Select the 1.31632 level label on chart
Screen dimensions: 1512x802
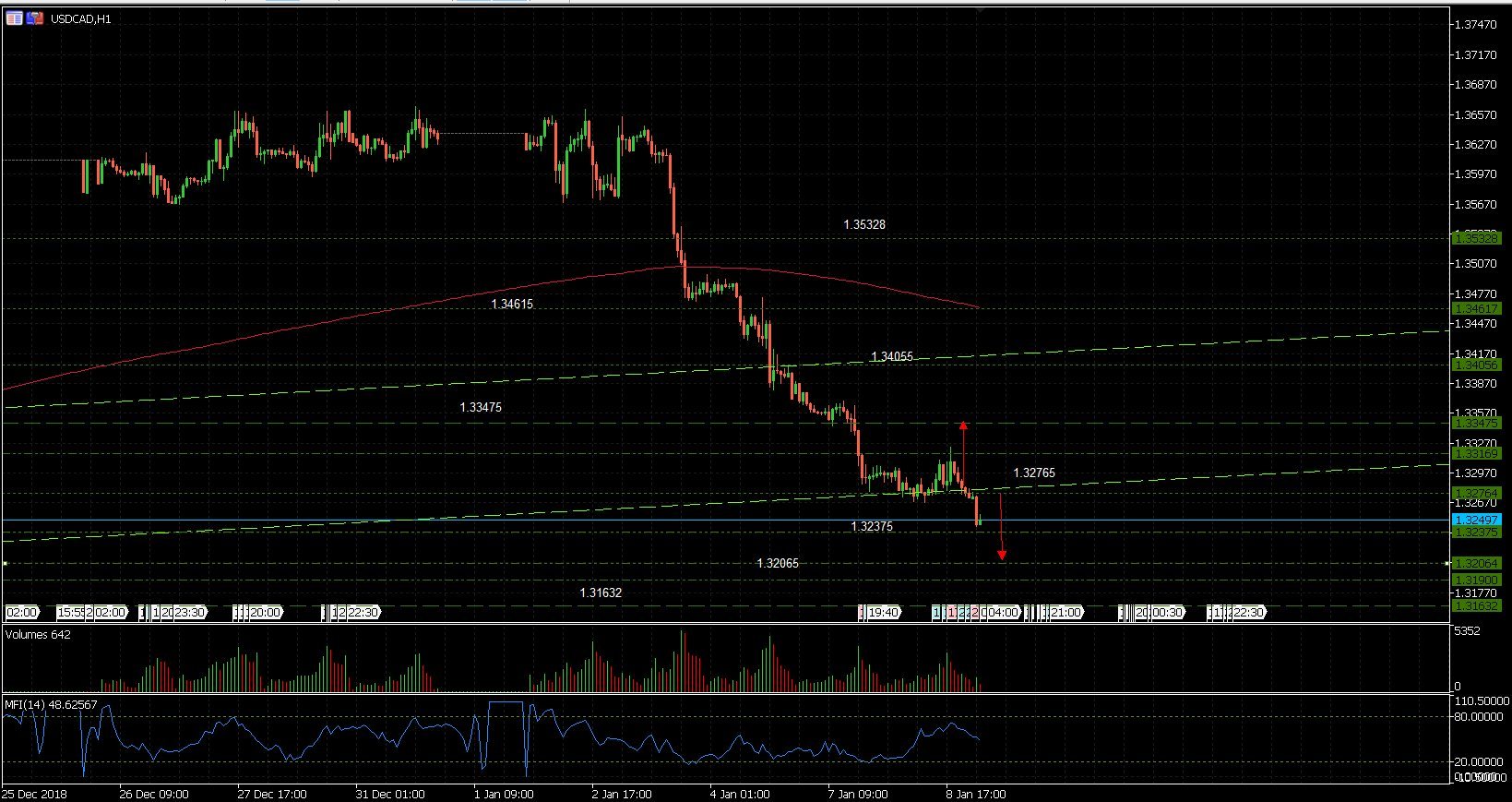(601, 593)
